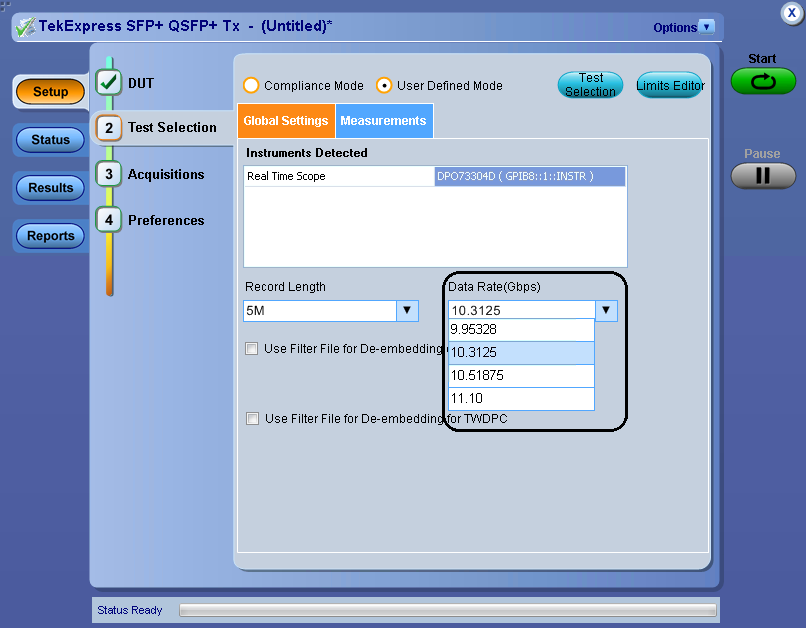
Task: Open the Record Length dropdown
Action: click(407, 311)
